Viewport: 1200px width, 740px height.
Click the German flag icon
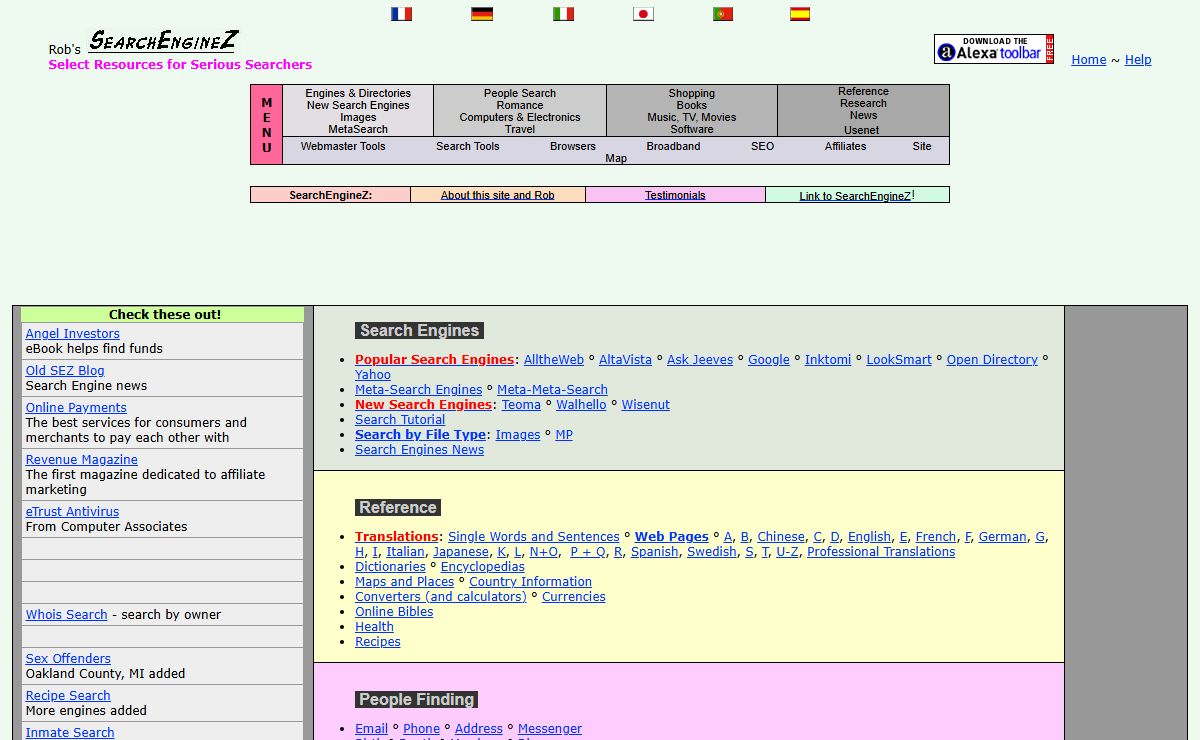click(482, 14)
